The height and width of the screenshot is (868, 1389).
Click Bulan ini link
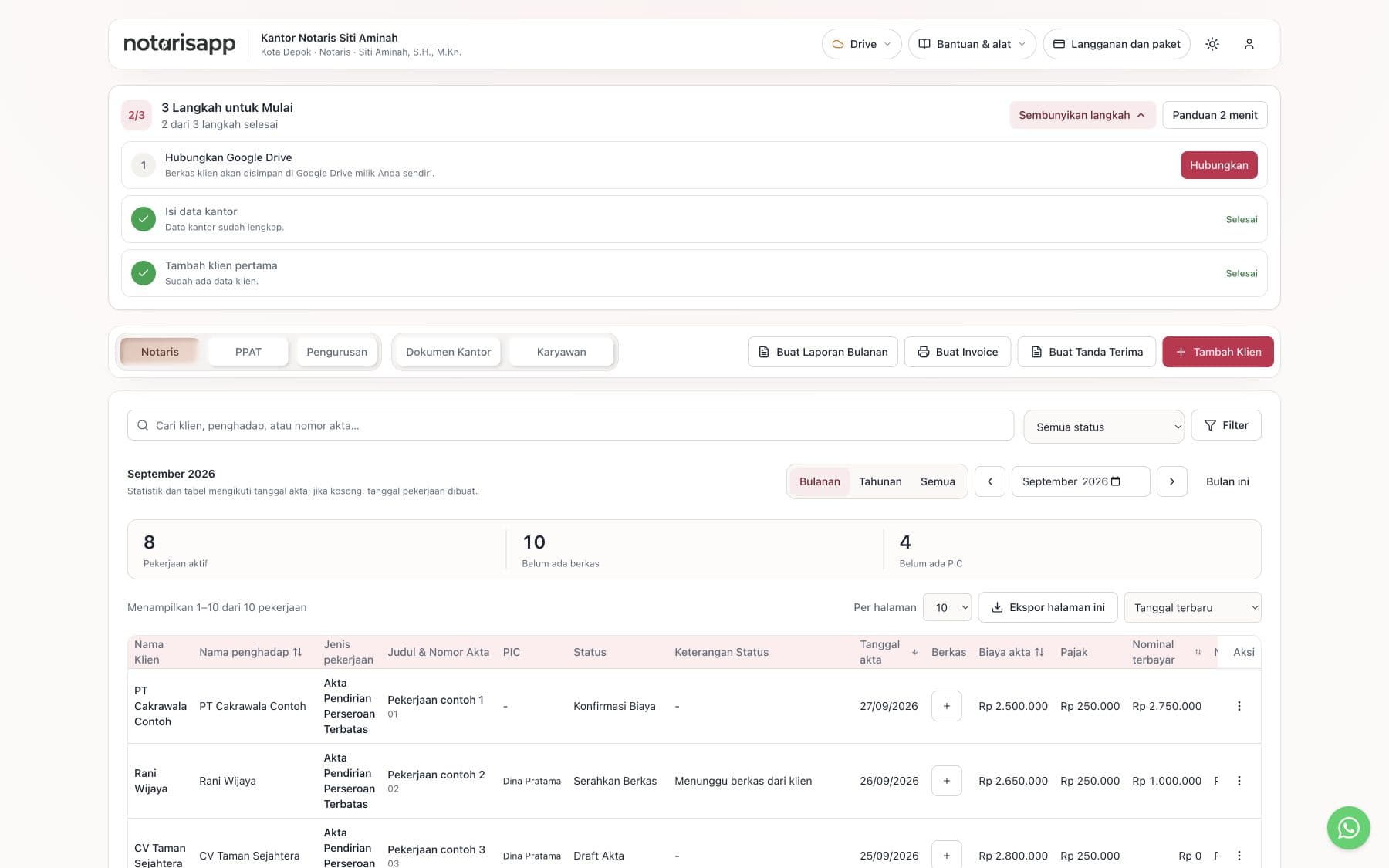click(x=1227, y=481)
